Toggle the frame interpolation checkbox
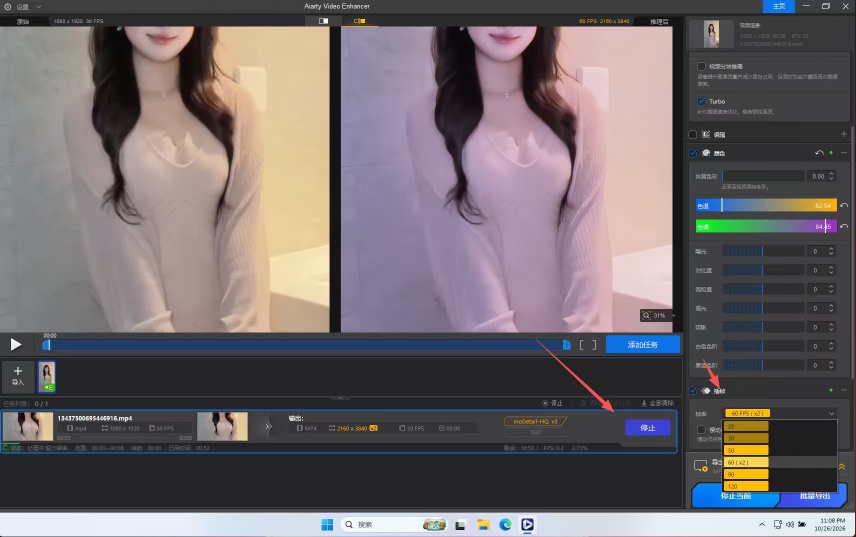Screen dimensions: 856x537 click(692, 390)
